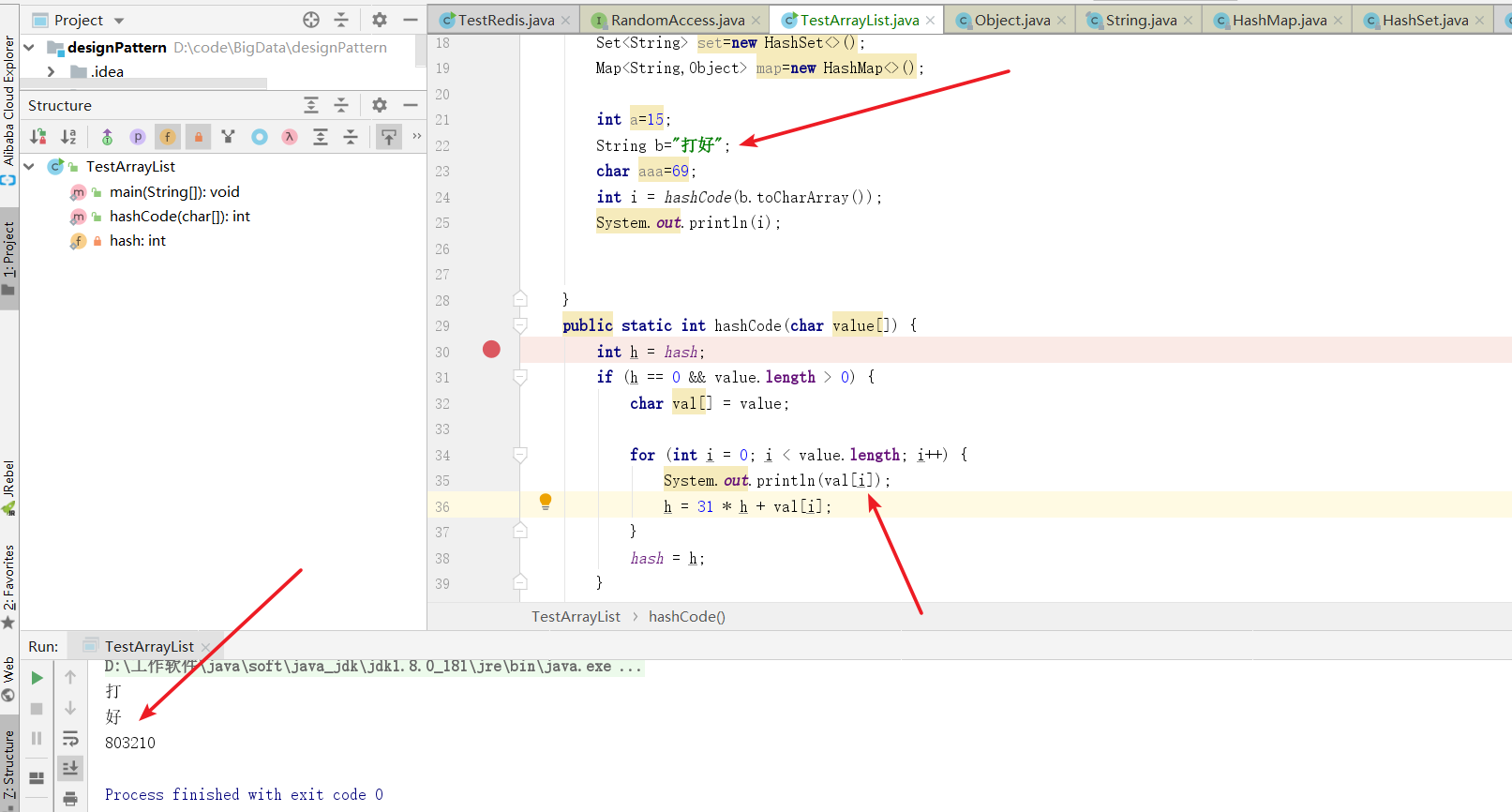
Task: Collapse all in Project panel
Action: 341,20
